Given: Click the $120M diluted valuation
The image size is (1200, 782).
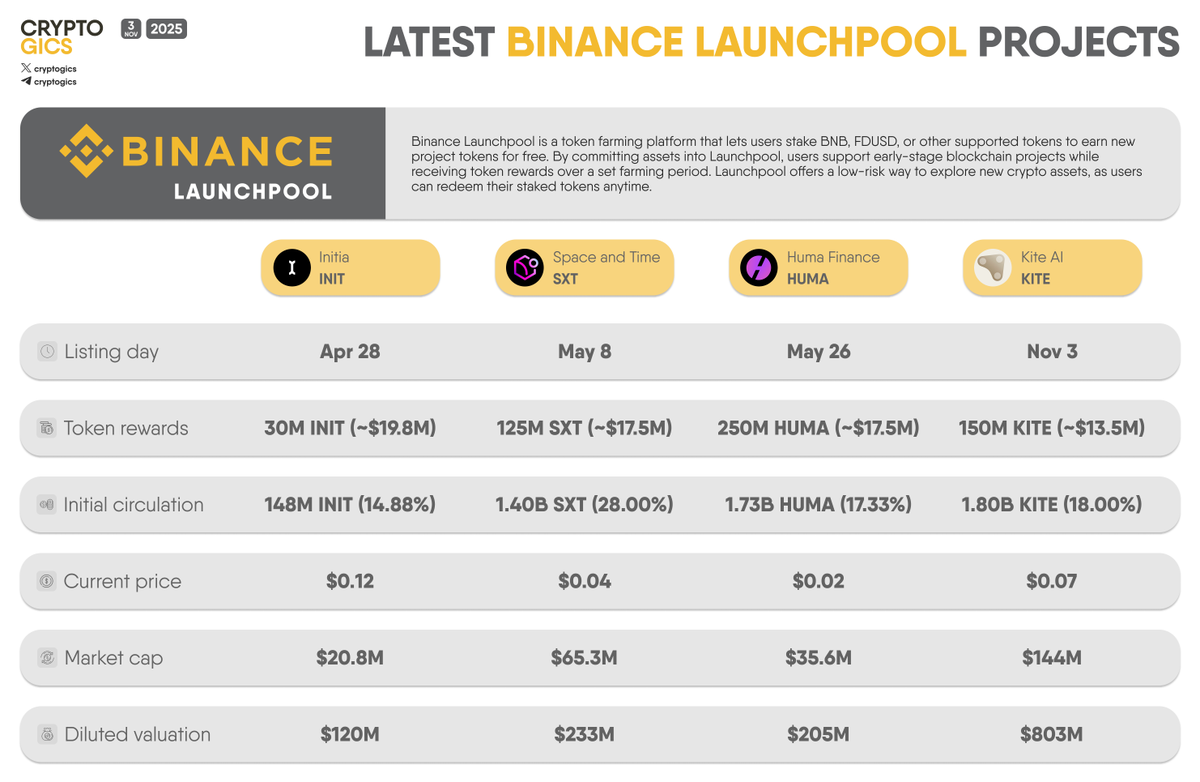Looking at the screenshot, I should tap(350, 735).
